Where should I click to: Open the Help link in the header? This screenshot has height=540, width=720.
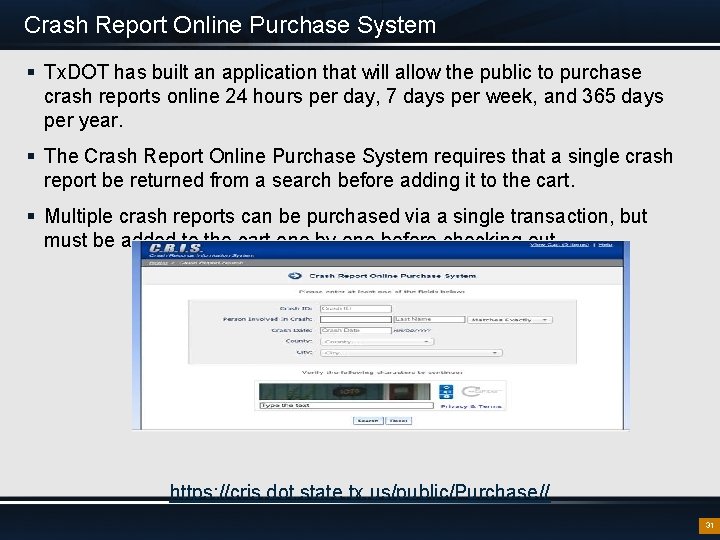coord(605,245)
